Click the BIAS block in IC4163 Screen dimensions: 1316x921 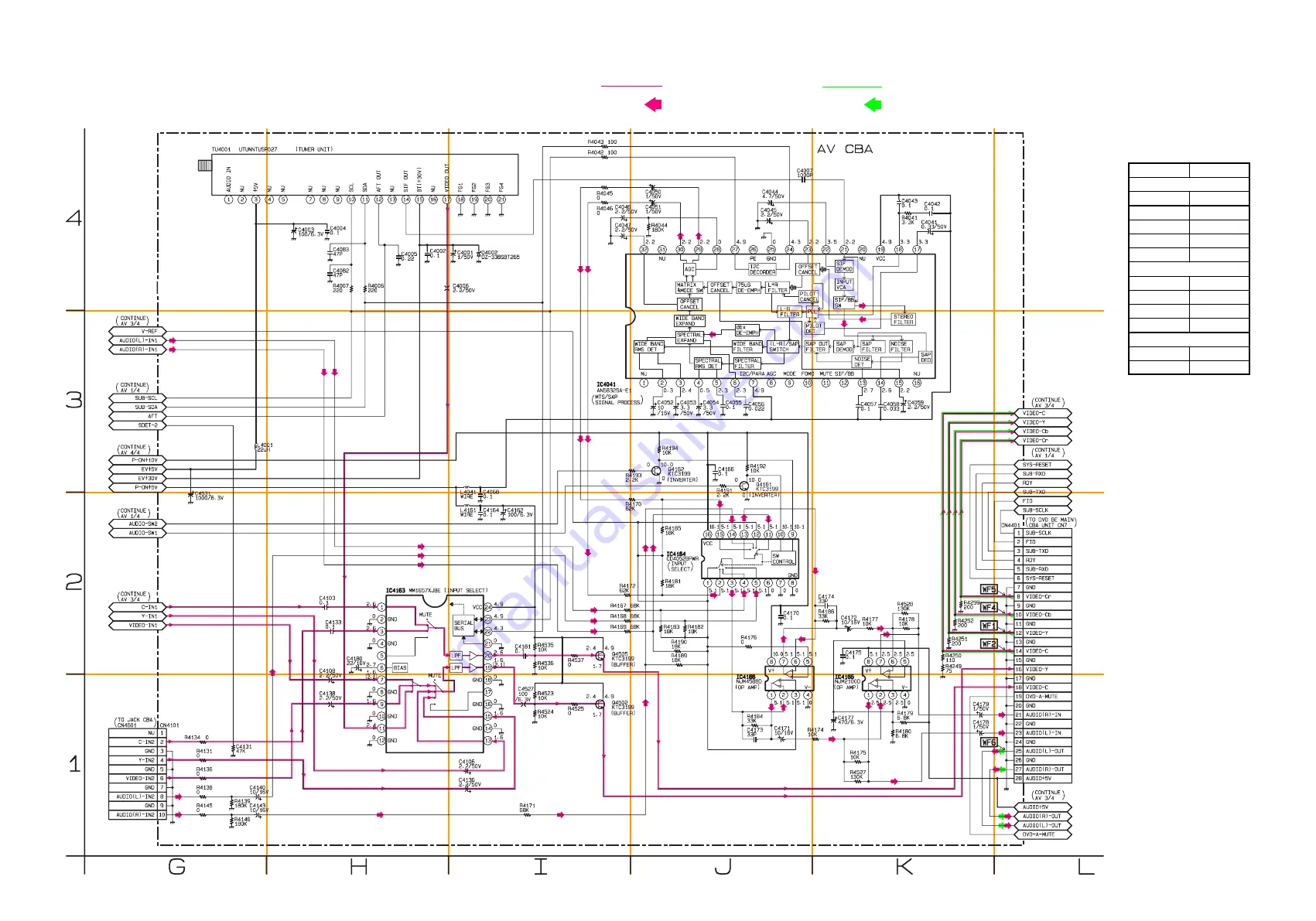point(400,667)
